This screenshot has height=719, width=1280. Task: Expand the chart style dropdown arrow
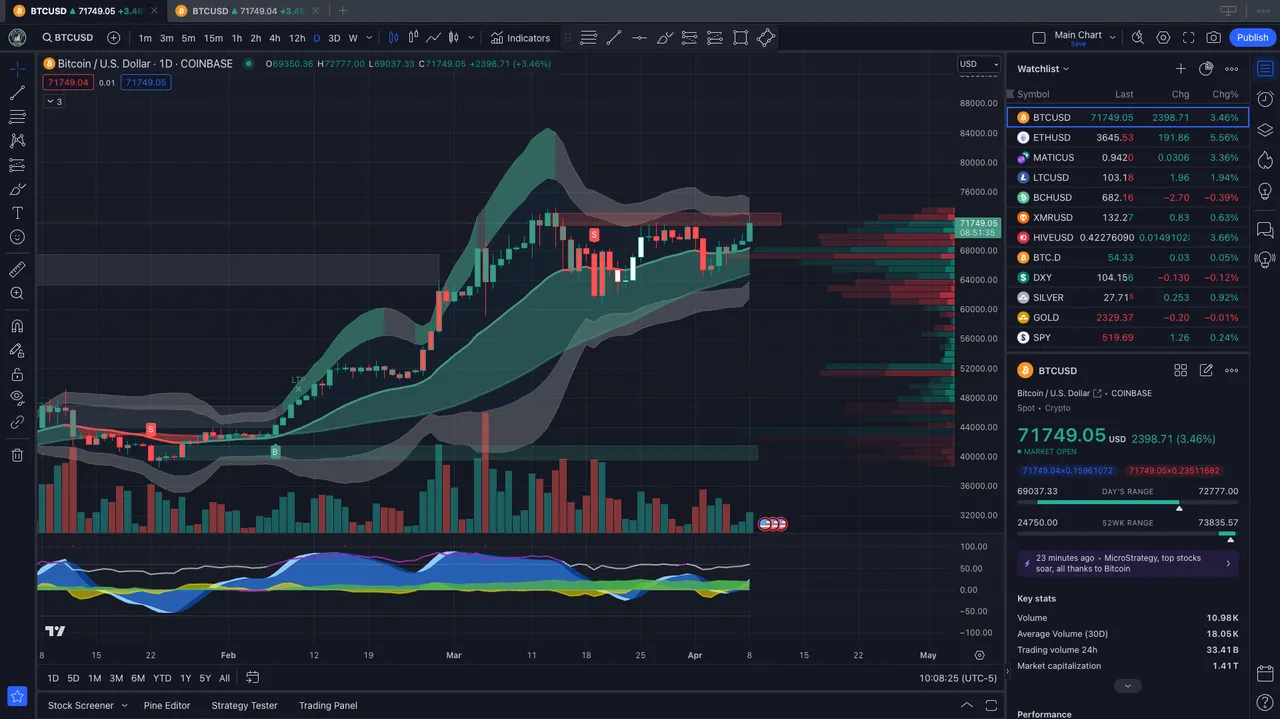point(472,38)
